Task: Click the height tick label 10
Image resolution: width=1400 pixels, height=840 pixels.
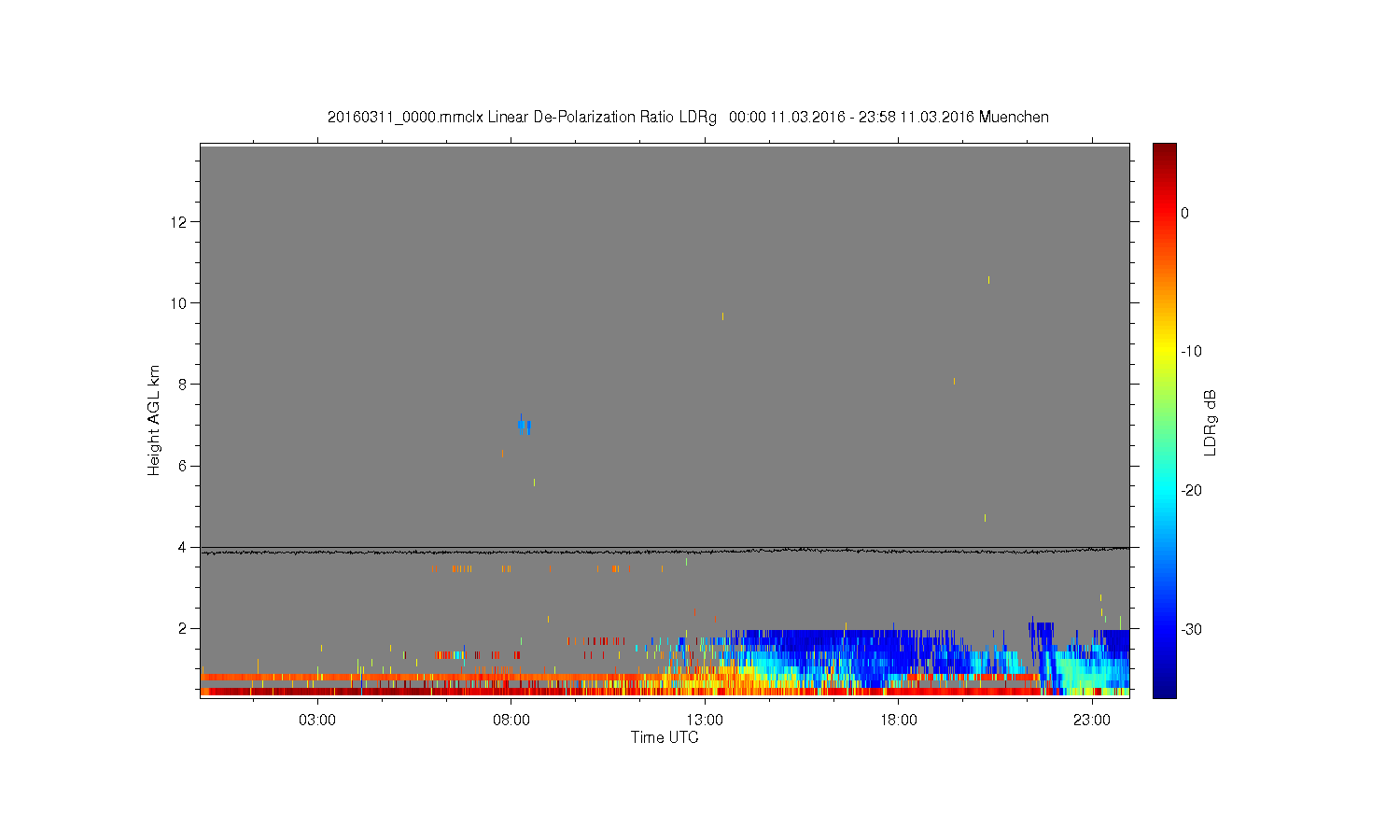Action: click(180, 303)
